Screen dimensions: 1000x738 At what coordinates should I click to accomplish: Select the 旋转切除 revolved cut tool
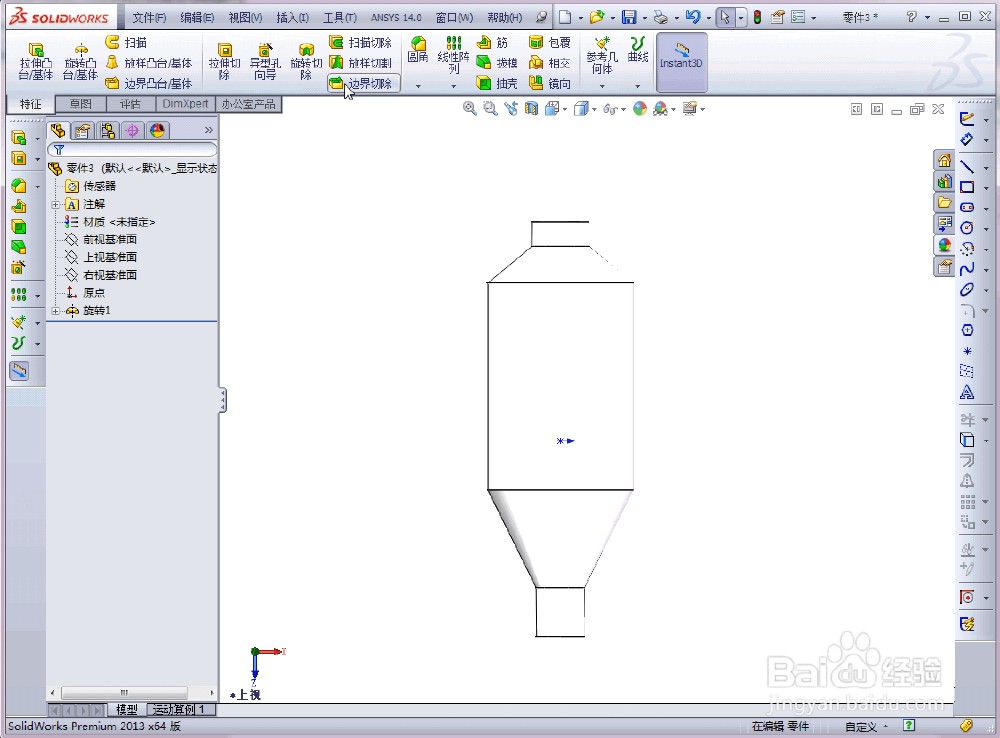[306, 61]
